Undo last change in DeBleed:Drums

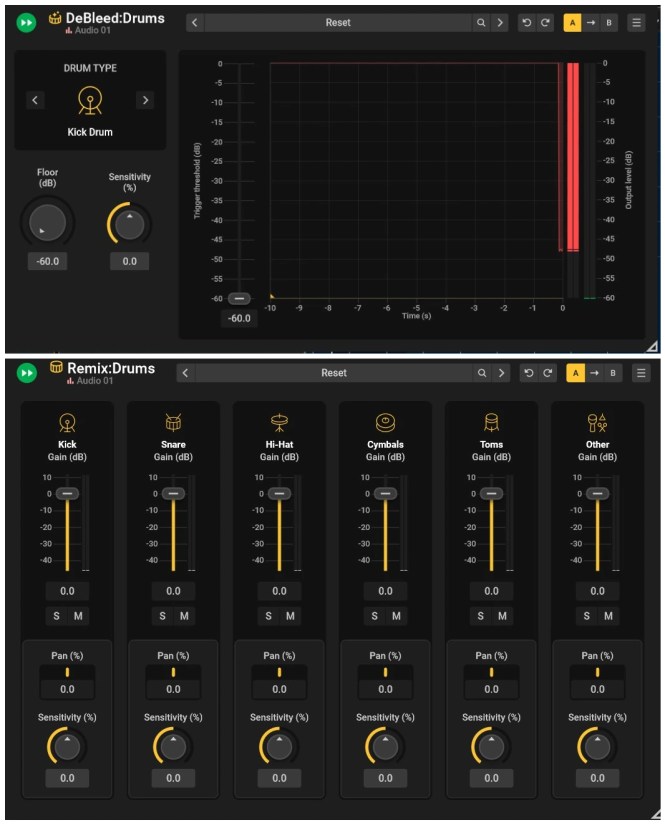(x=527, y=23)
